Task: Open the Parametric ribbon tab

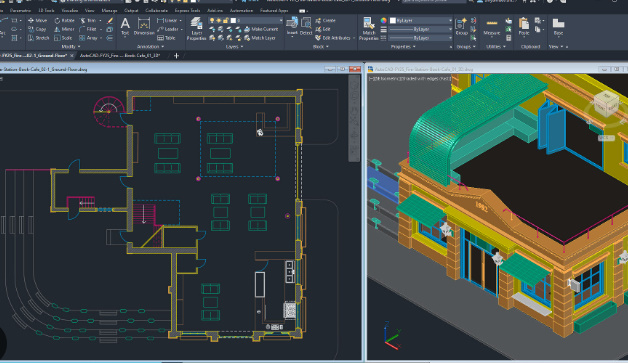Action: pos(20,10)
